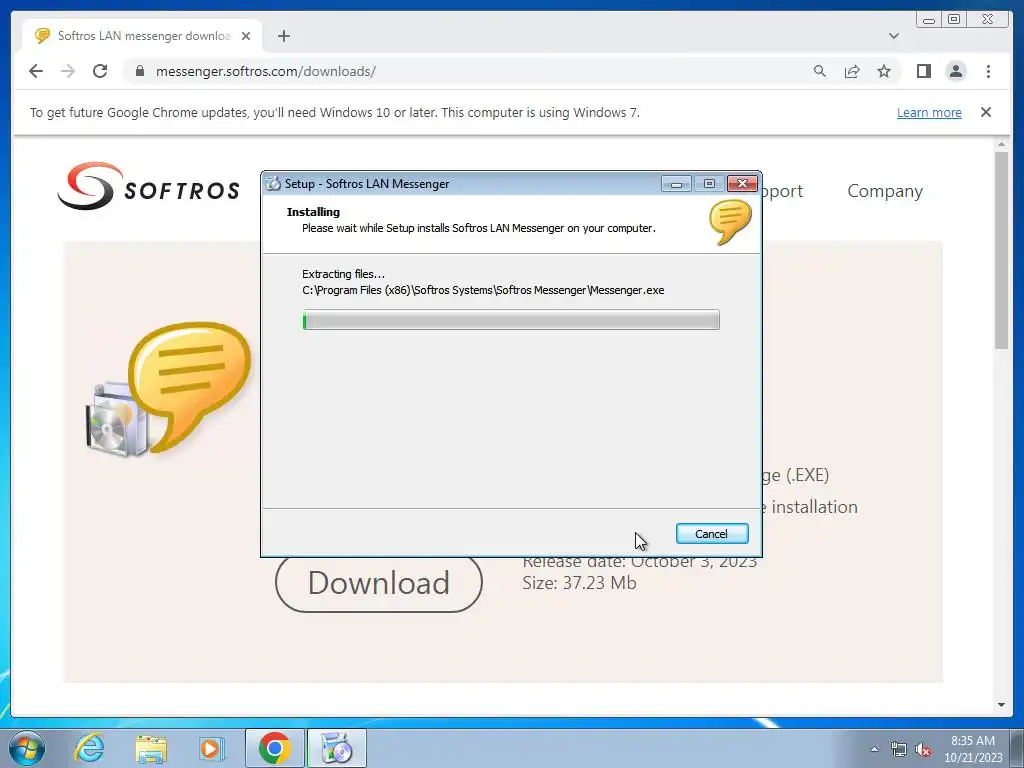Follow the Learn more link

929,112
